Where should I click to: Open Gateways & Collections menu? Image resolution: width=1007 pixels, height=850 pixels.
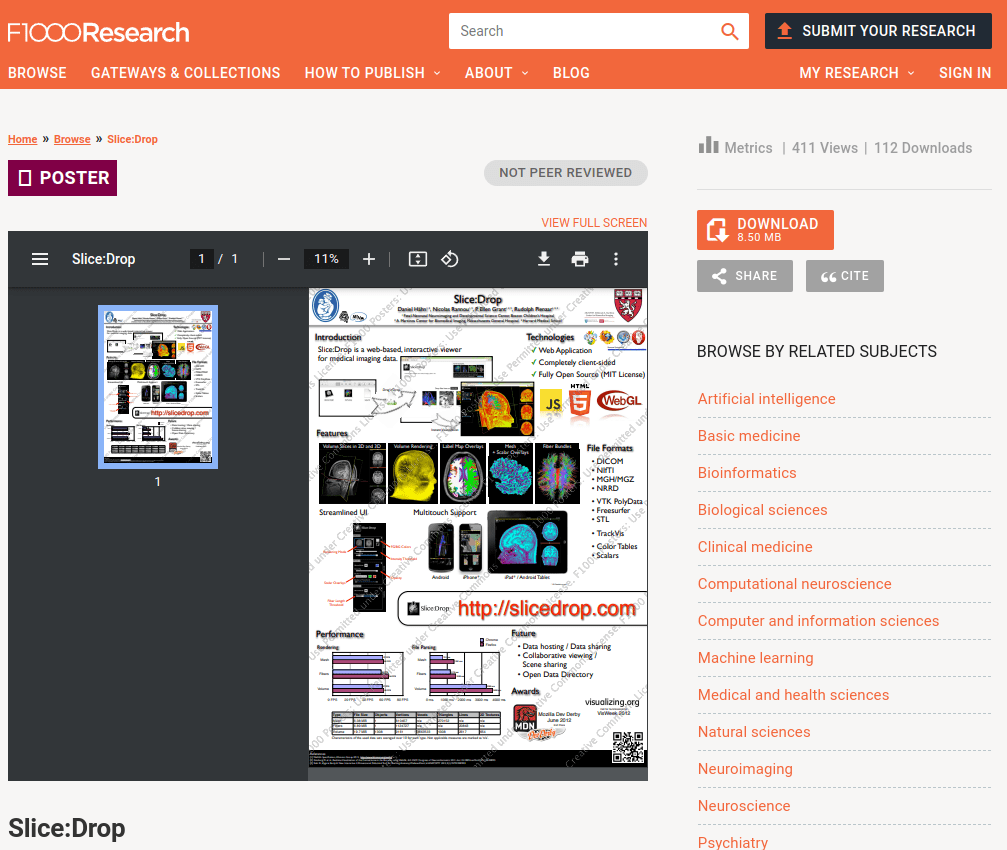186,73
